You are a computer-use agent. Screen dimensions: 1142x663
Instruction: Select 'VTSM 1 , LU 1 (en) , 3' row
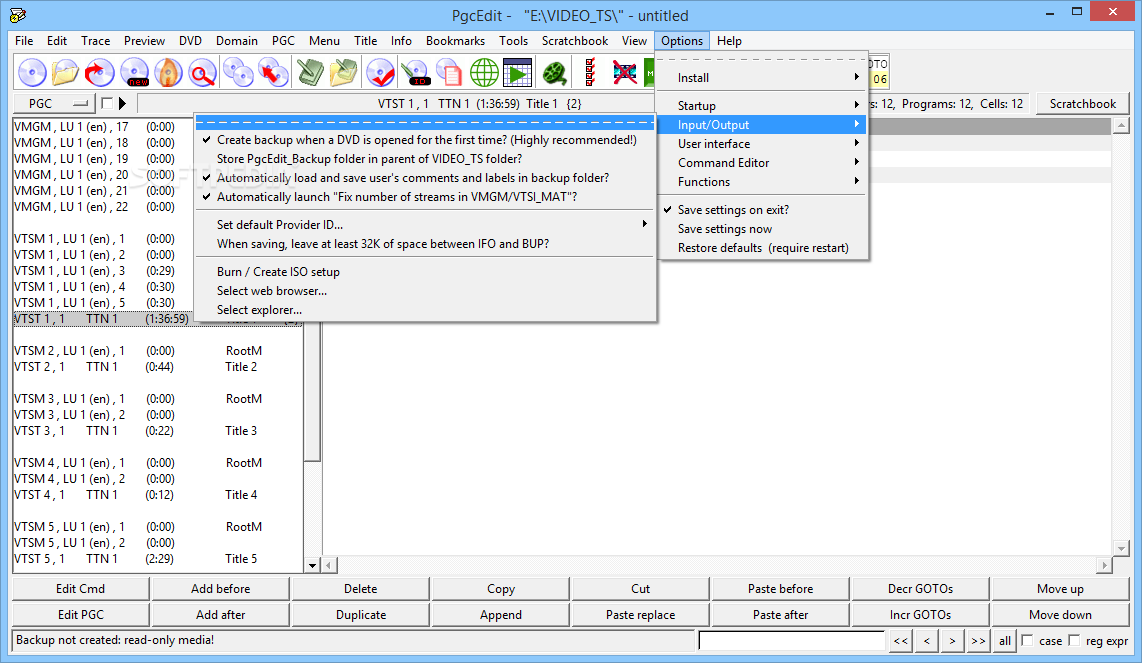click(x=157, y=270)
